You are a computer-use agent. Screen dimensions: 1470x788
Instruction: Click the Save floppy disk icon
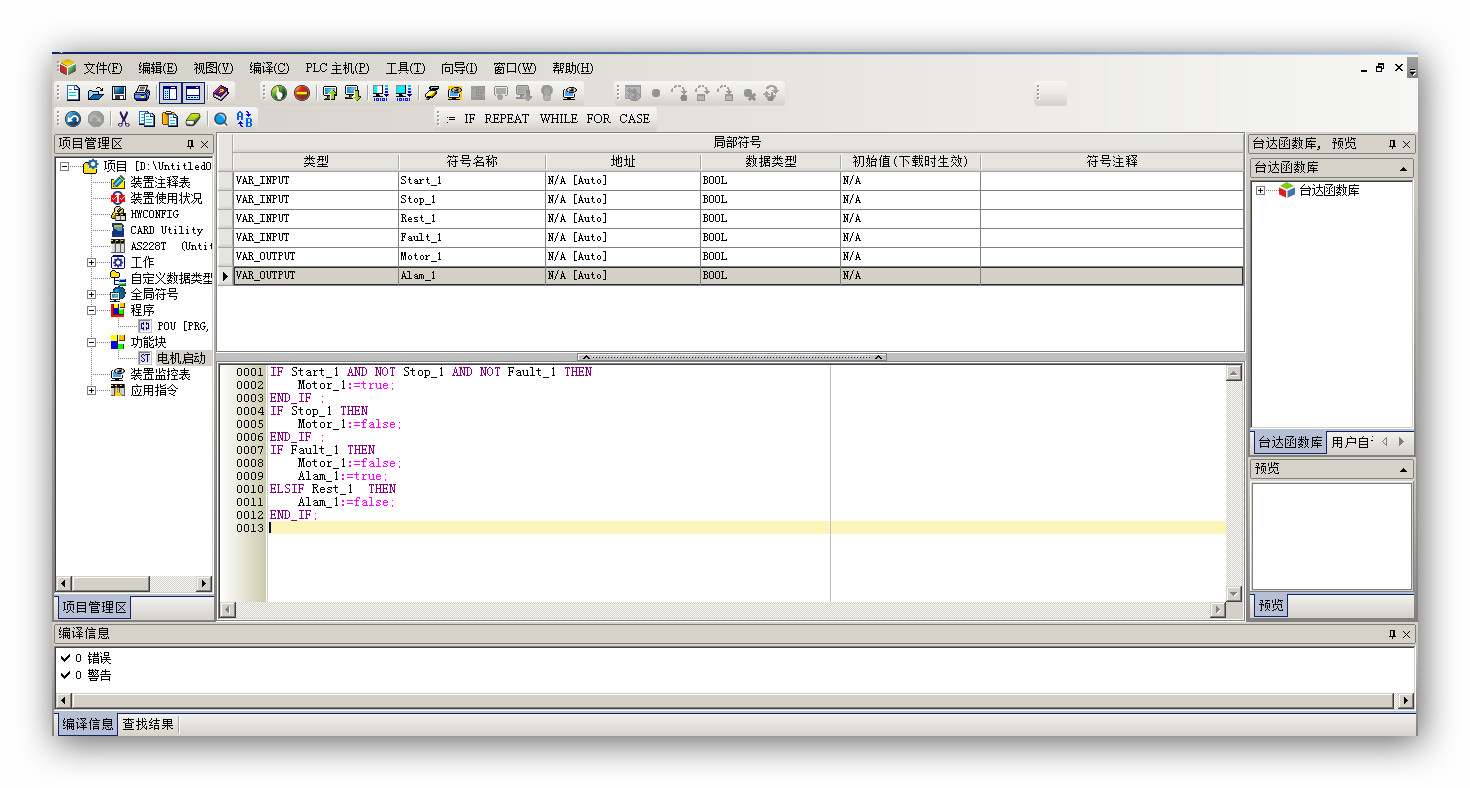[119, 93]
